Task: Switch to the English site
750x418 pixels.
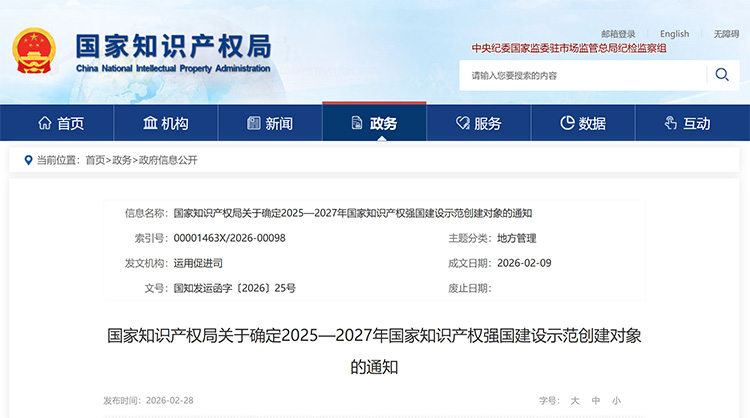Action: pyautogui.click(x=674, y=34)
